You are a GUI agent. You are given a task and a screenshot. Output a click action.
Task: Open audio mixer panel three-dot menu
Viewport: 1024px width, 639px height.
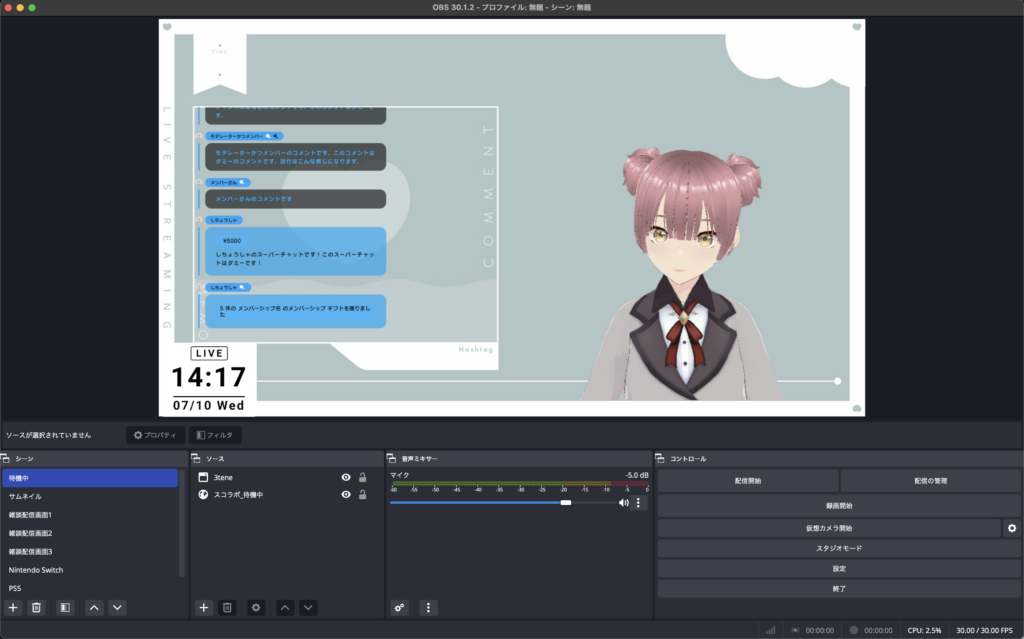pos(428,607)
